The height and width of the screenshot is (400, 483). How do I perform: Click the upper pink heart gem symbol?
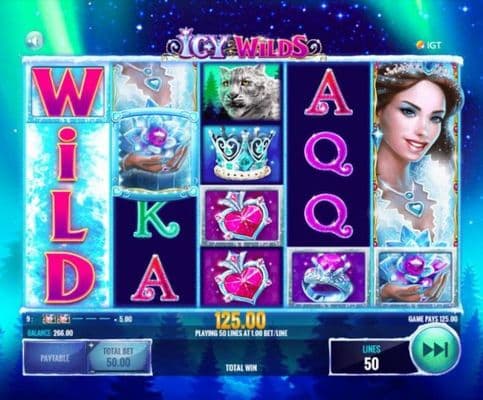pos(242,216)
